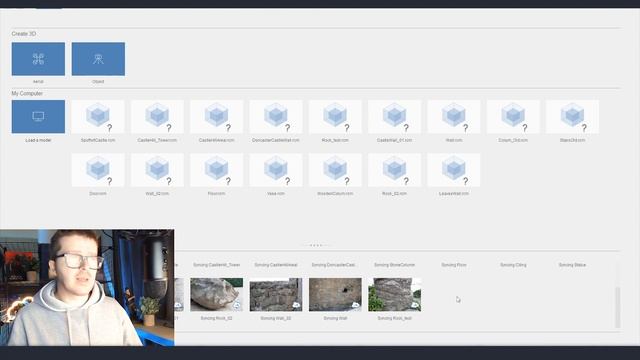Open the SpoffortCastle.rcm model
This screenshot has height=360, width=640.
point(98,117)
